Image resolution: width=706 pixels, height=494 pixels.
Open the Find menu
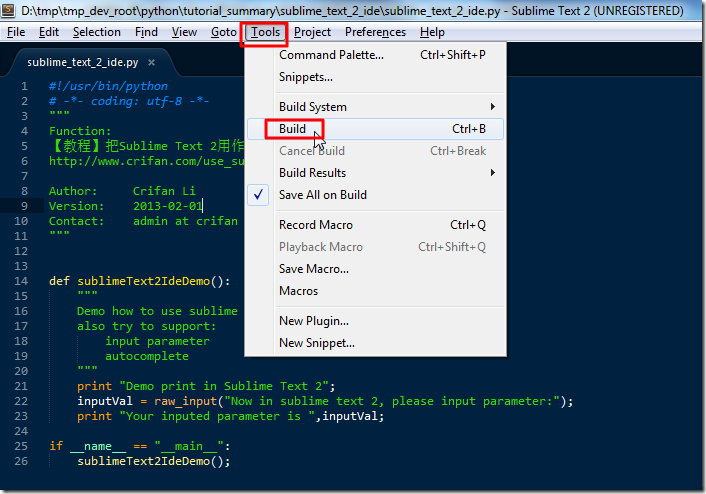tap(146, 32)
